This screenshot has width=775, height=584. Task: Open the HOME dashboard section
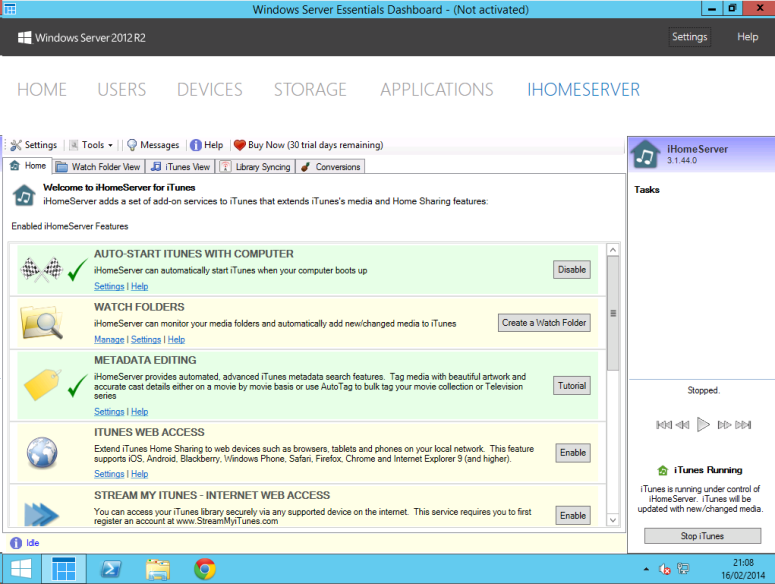point(42,89)
